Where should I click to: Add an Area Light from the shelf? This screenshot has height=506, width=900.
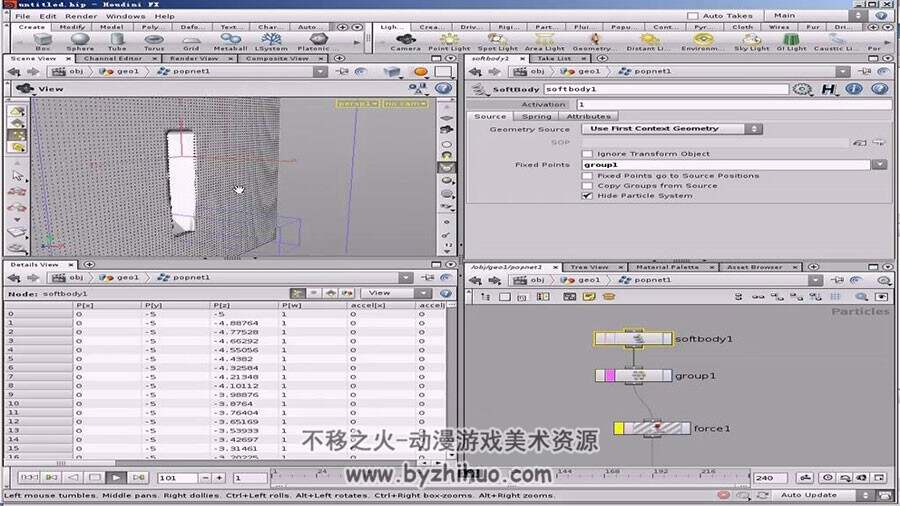coord(544,41)
